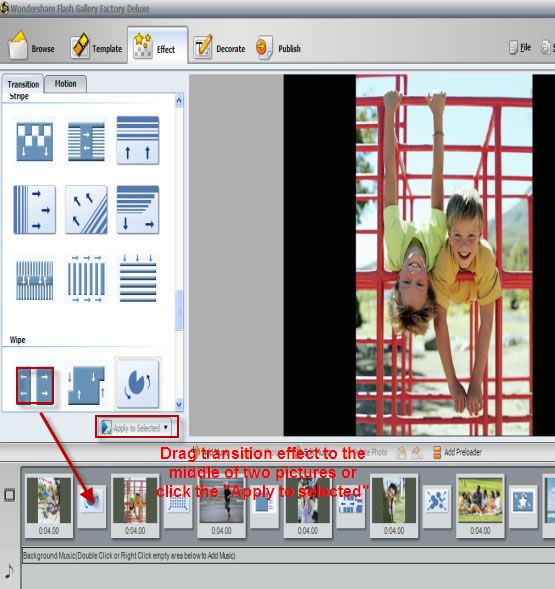The width and height of the screenshot is (555, 589).
Task: Select the checkerboard stripe transition icon
Action: coord(35,141)
